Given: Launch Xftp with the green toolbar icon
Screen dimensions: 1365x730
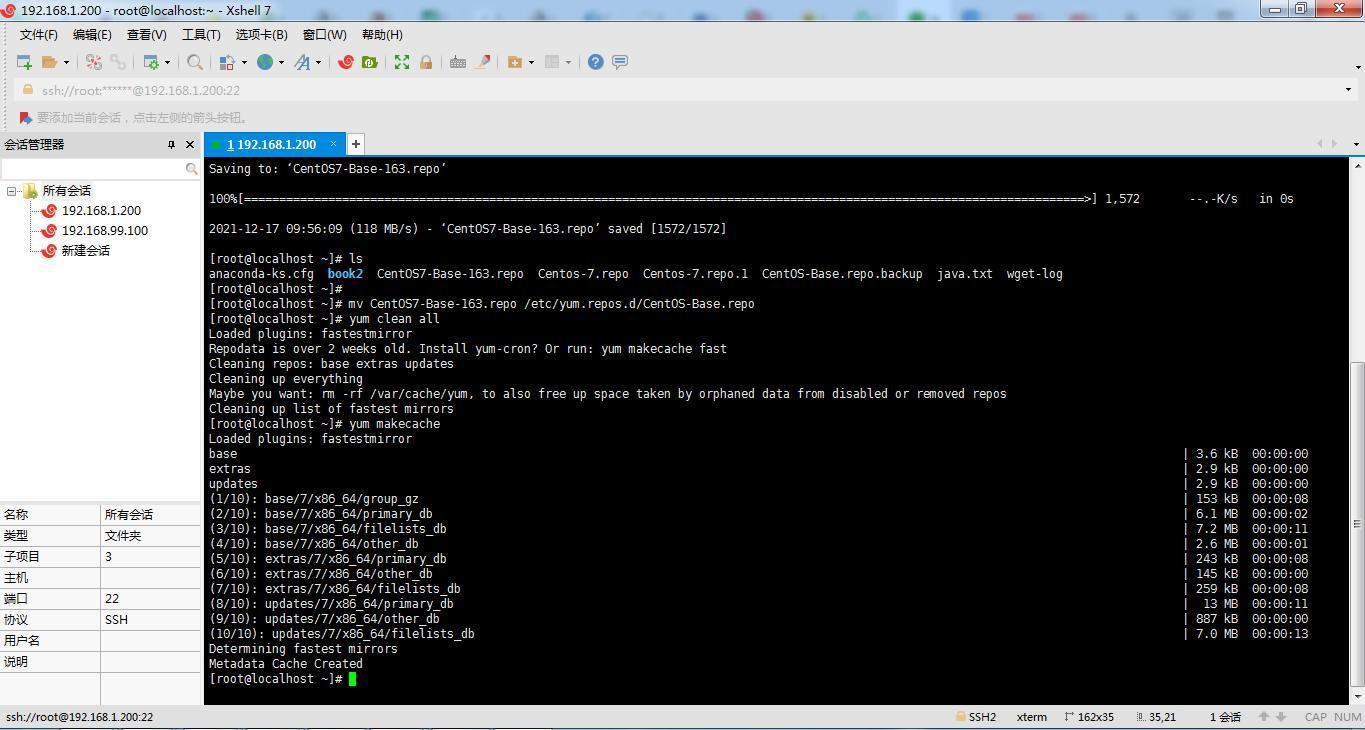Looking at the screenshot, I should 370,62.
